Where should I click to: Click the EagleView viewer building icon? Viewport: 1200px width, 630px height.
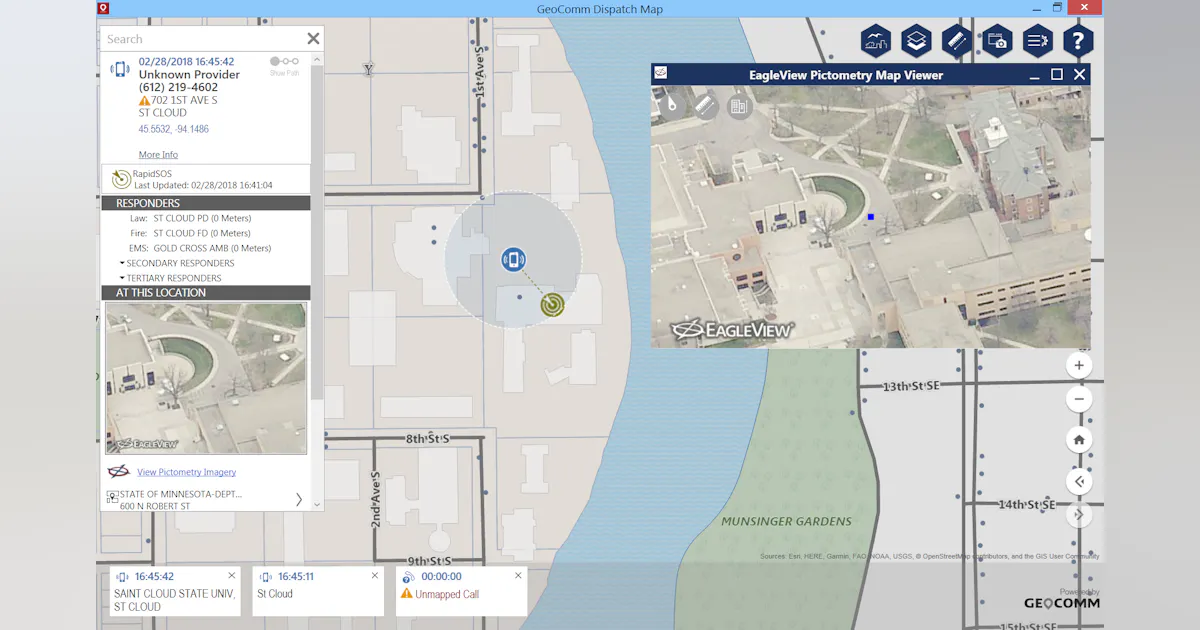(739, 105)
